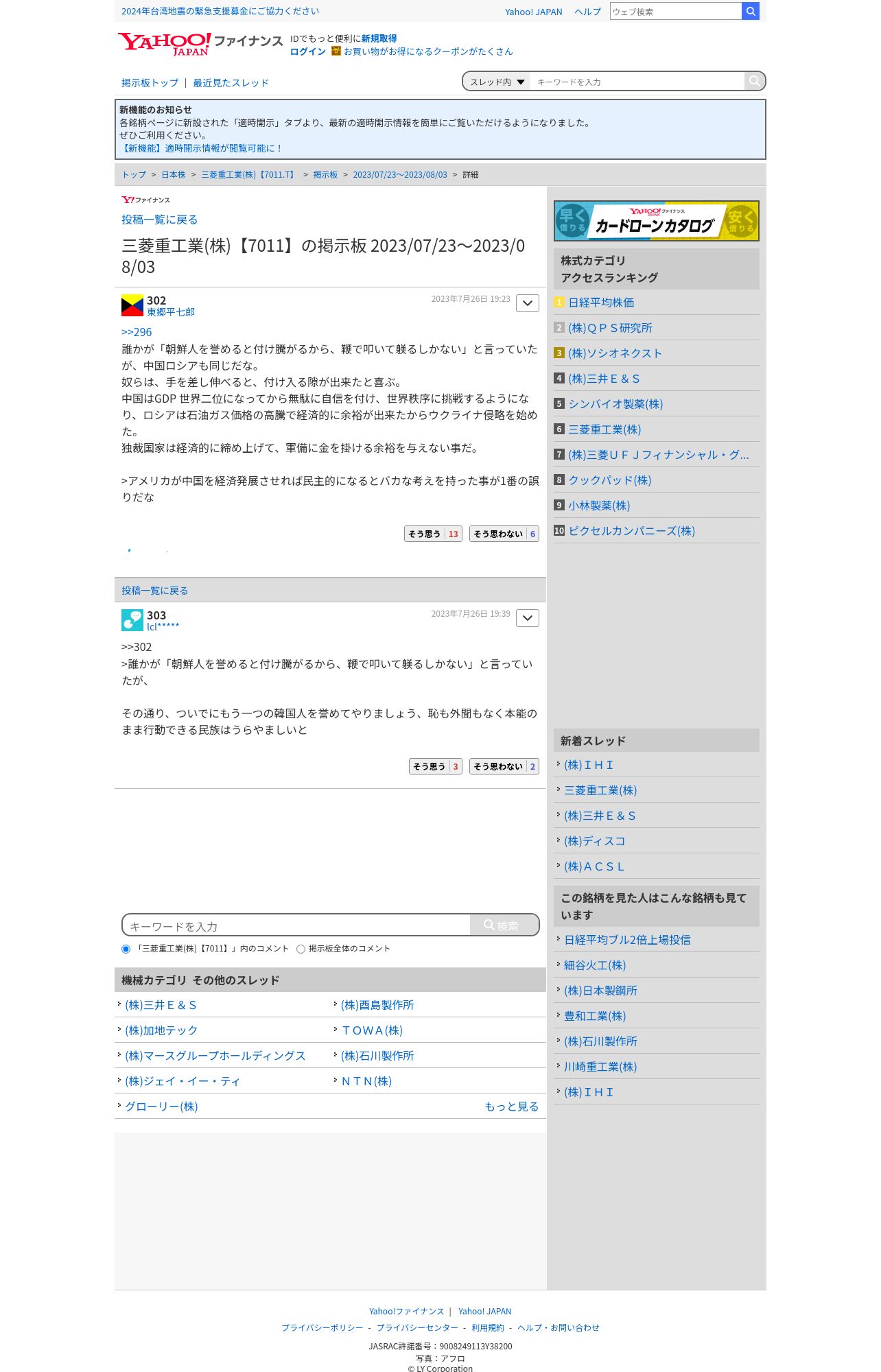Click the thread search magnifier icon
This screenshot has width=881, height=1372.
tap(754, 81)
